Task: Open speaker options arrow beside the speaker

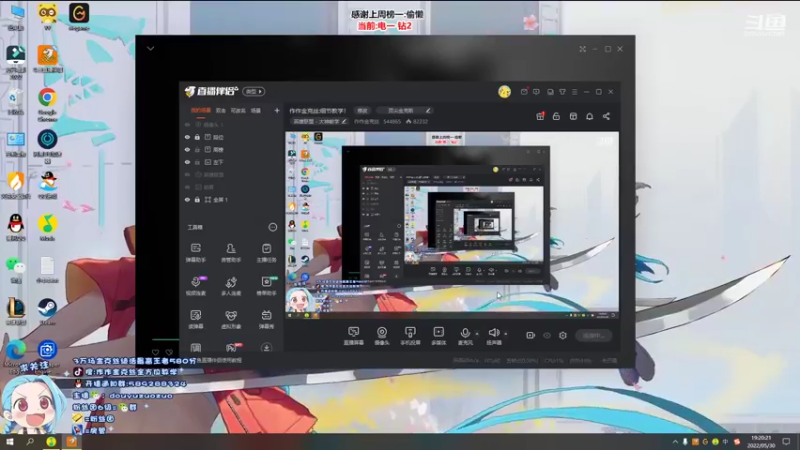Action: [506, 334]
